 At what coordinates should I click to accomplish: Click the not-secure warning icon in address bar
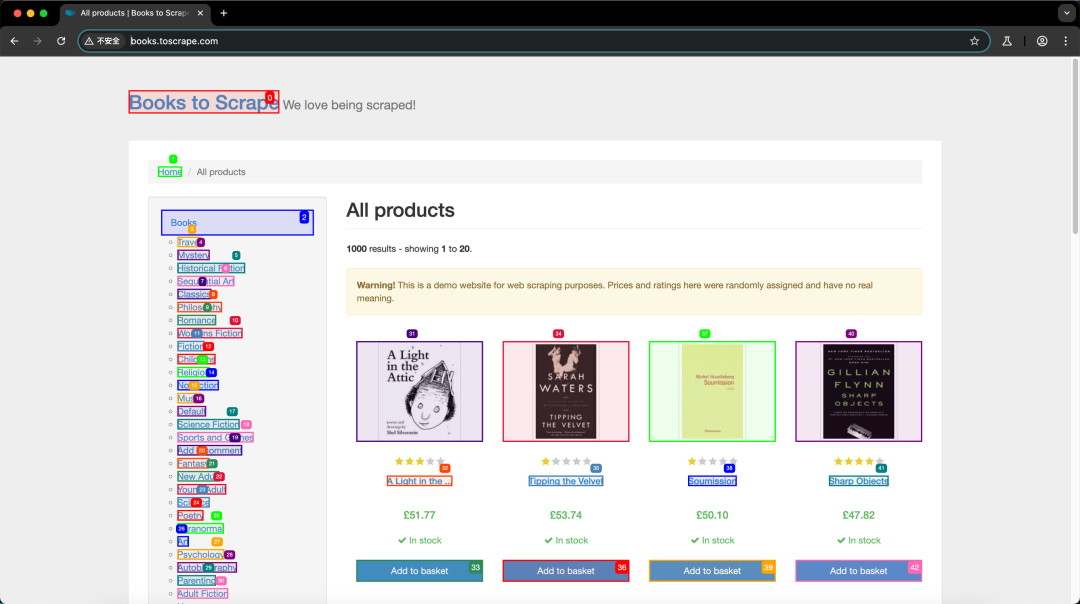coord(89,41)
